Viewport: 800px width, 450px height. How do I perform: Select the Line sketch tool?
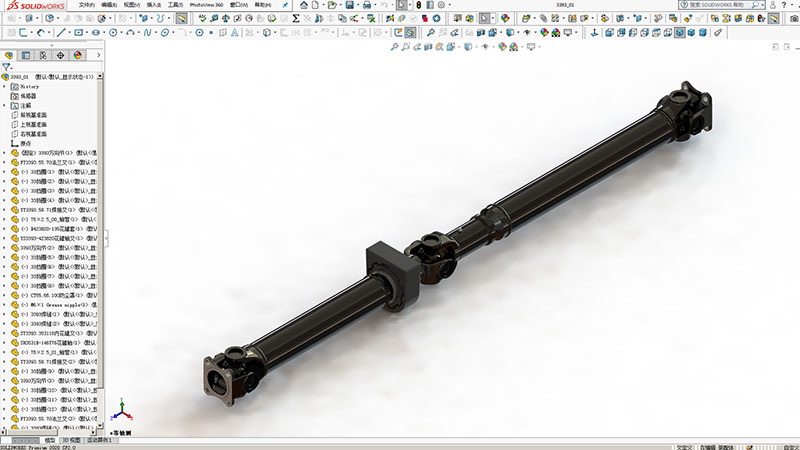[x=62, y=32]
